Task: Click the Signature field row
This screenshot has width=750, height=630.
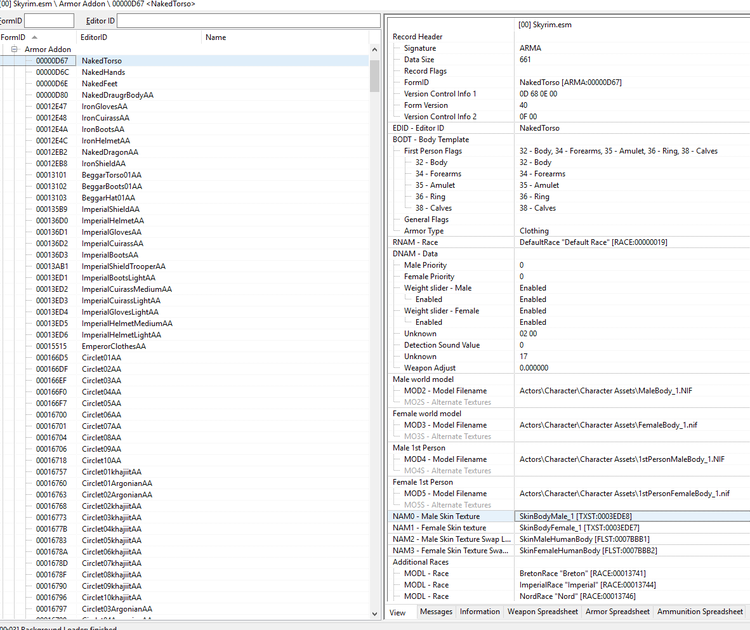Action: (x=569, y=48)
